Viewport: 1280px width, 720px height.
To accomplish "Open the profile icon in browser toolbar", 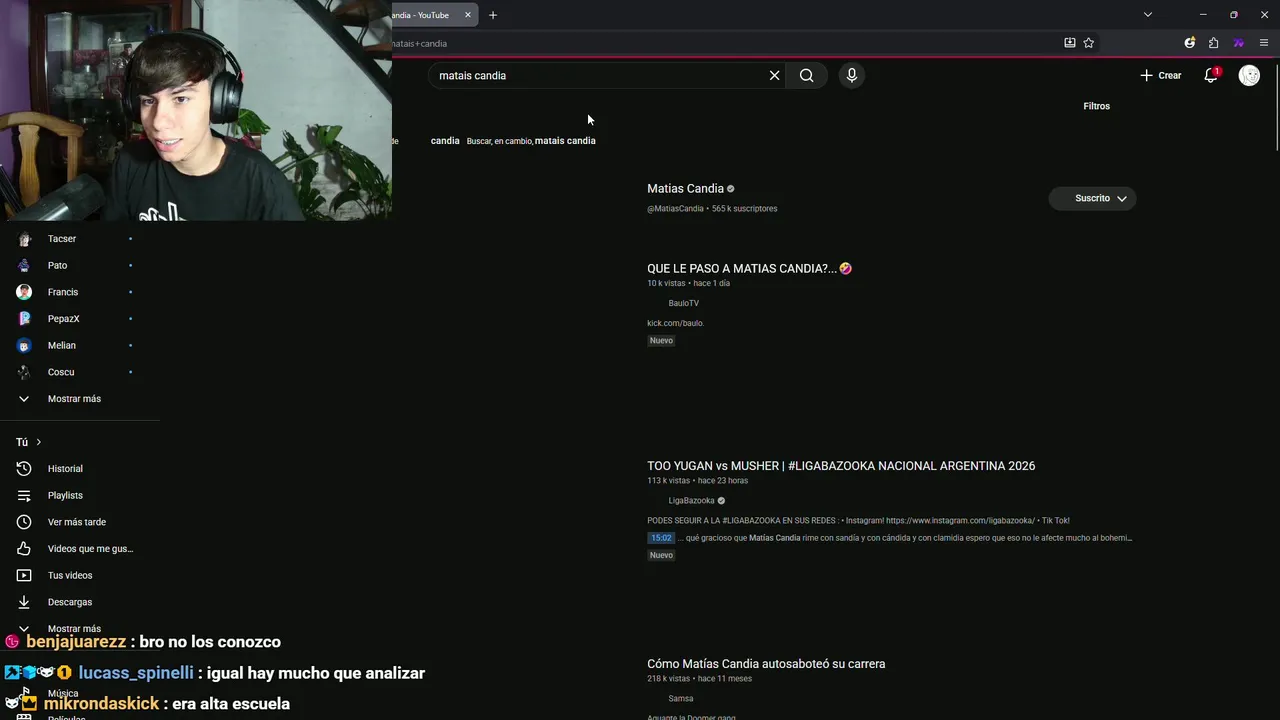I will point(1189,43).
